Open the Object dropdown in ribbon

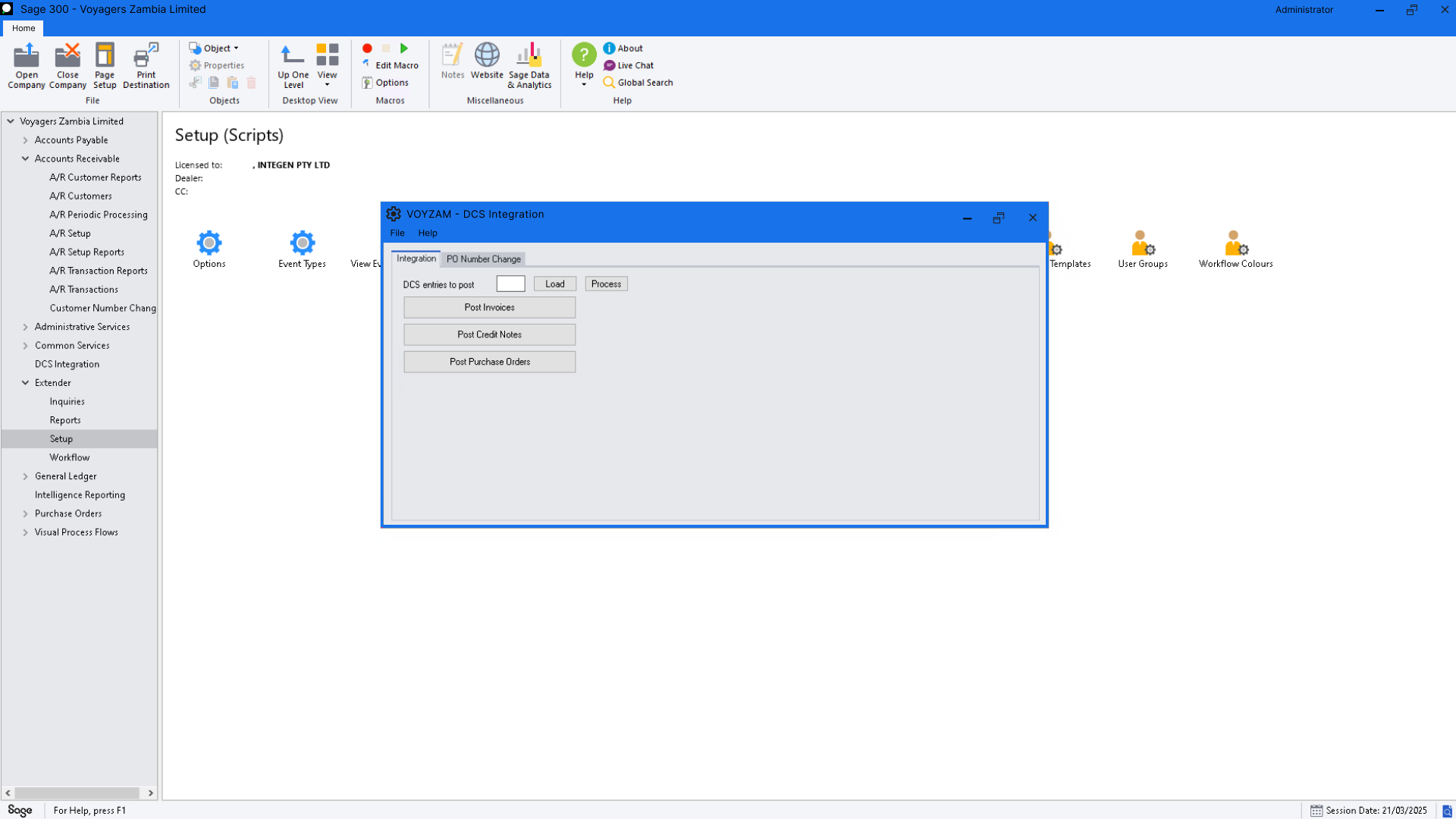click(x=215, y=49)
